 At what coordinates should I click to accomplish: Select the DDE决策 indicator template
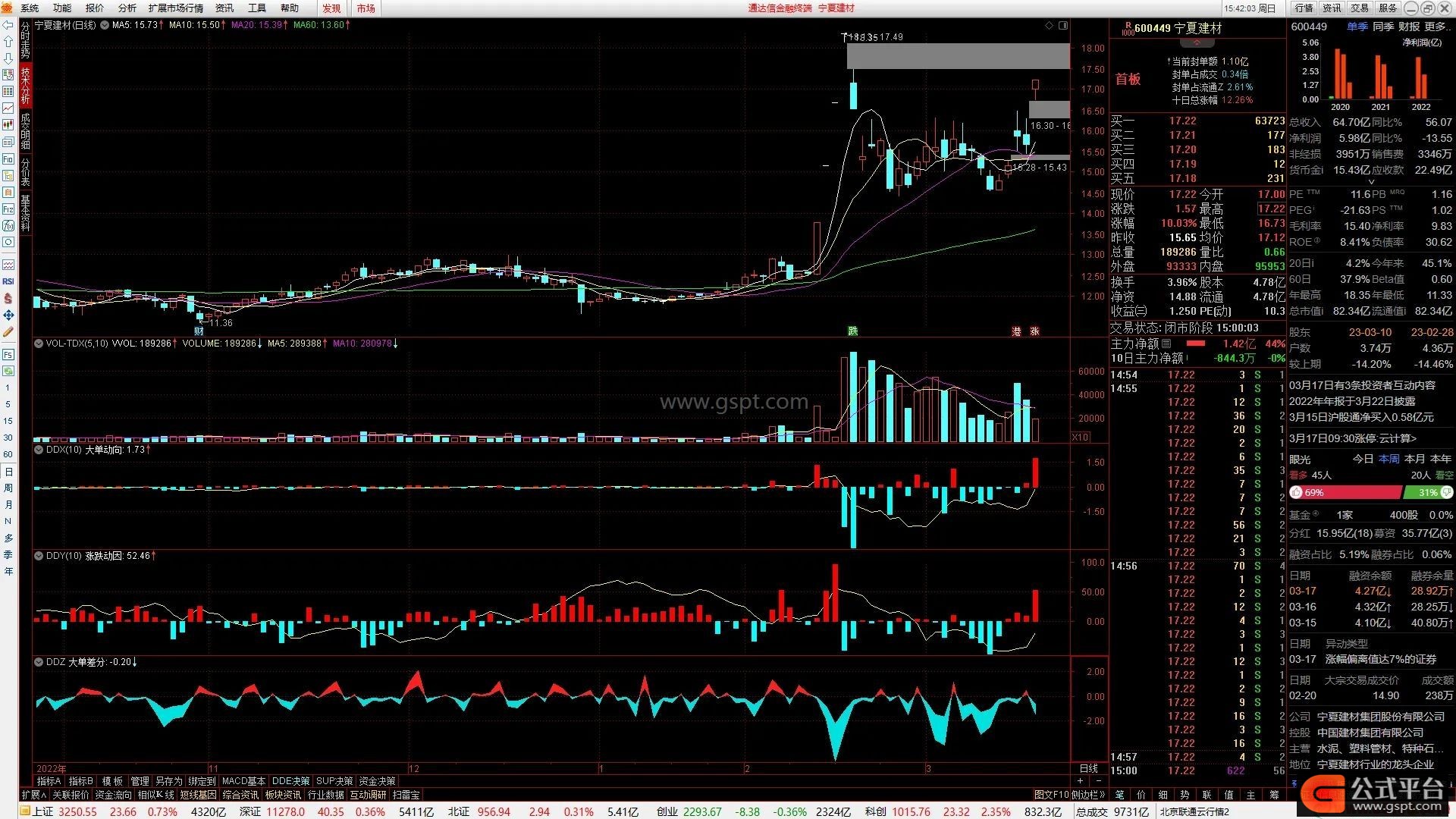coord(291,780)
